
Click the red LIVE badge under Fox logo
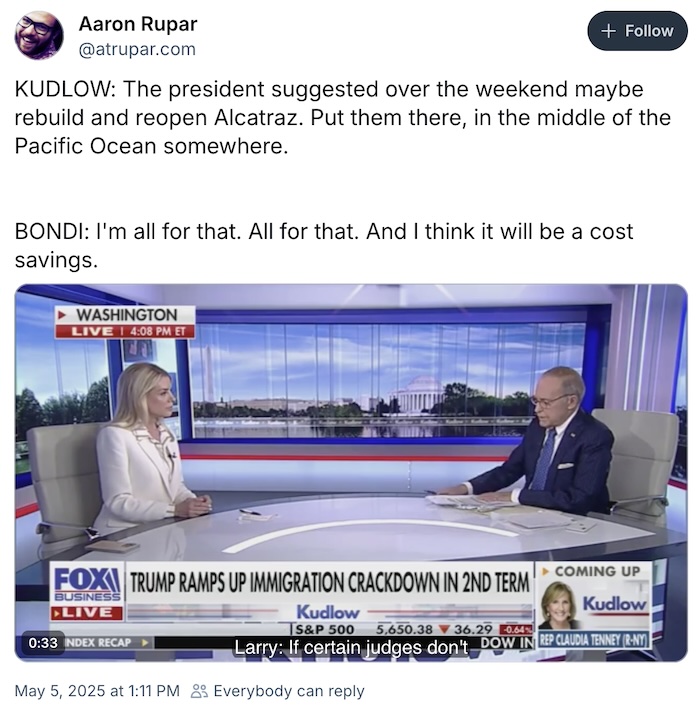tap(87, 613)
